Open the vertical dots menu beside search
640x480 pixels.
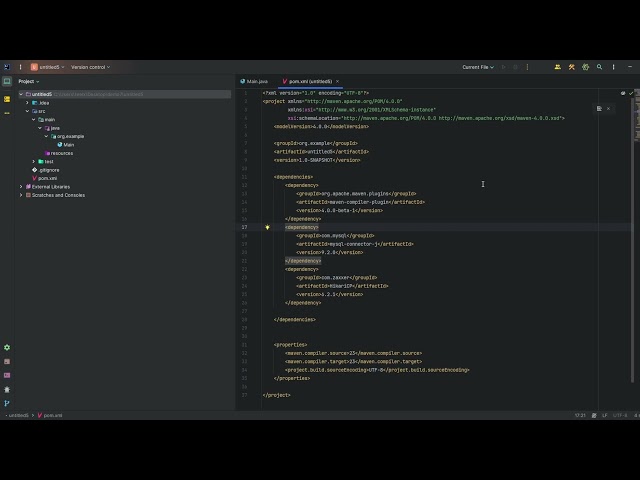point(613,67)
